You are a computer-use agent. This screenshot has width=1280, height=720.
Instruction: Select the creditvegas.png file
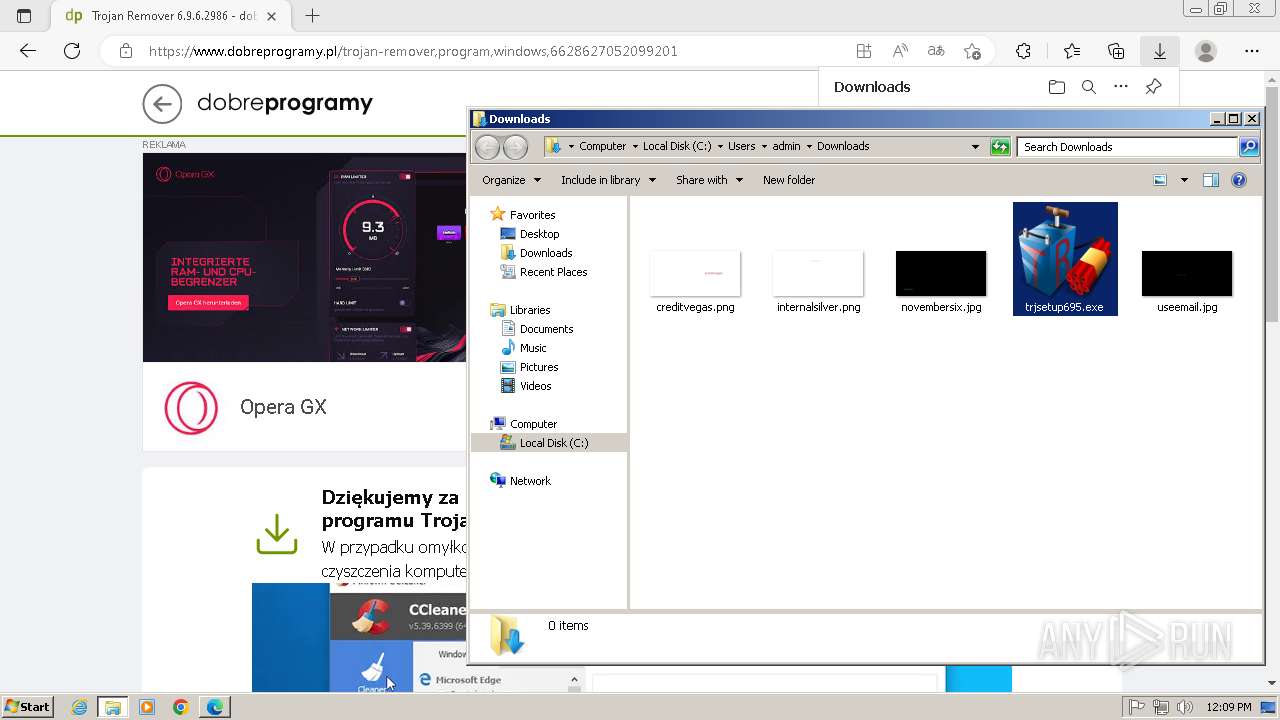[x=695, y=281]
